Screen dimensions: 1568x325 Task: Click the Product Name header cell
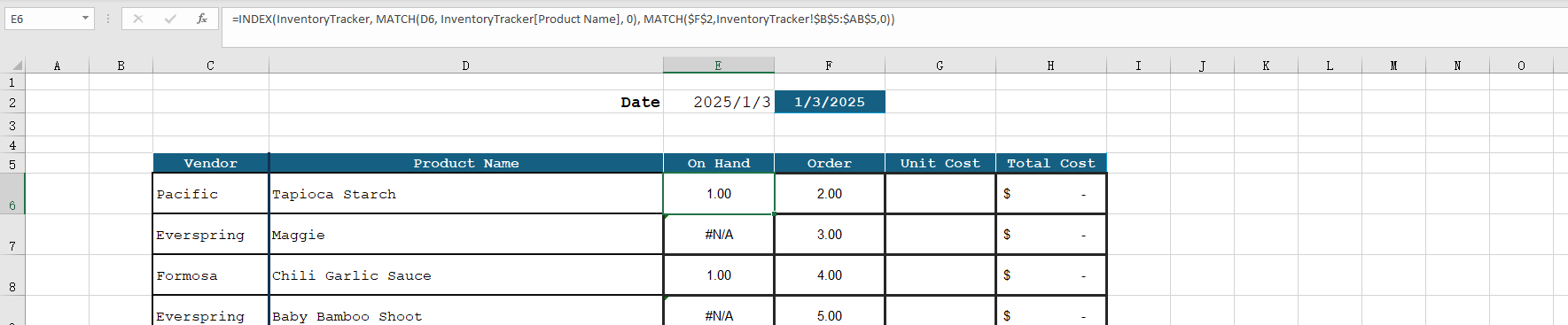tap(465, 163)
